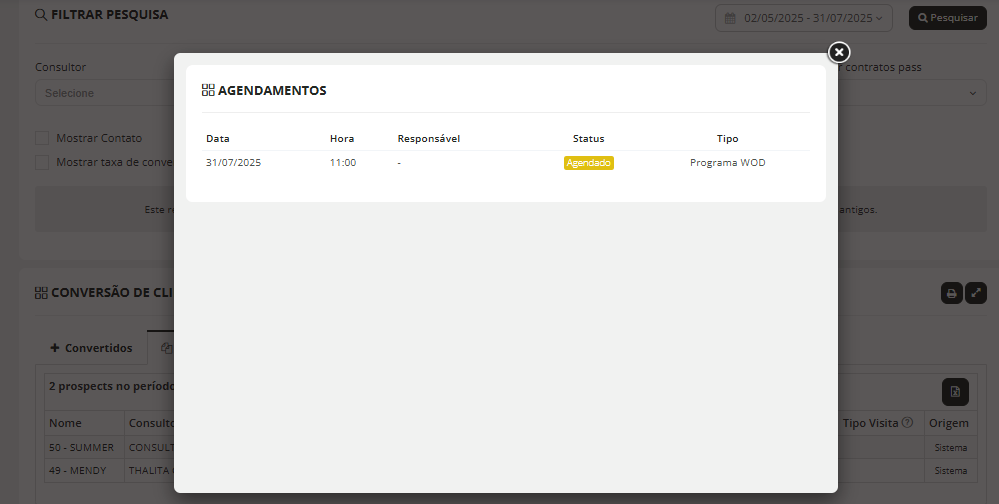Click the Data column header in modal
The height and width of the screenshot is (504, 999).
218,138
